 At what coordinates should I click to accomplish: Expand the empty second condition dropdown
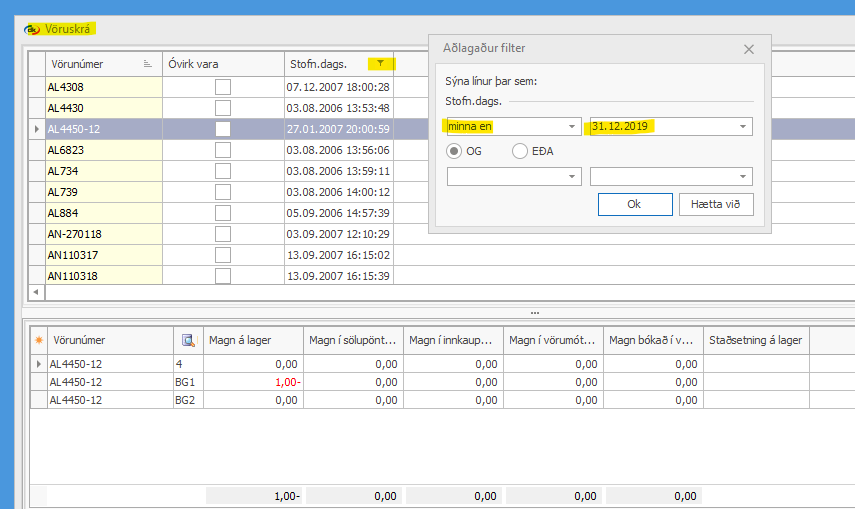click(573, 177)
